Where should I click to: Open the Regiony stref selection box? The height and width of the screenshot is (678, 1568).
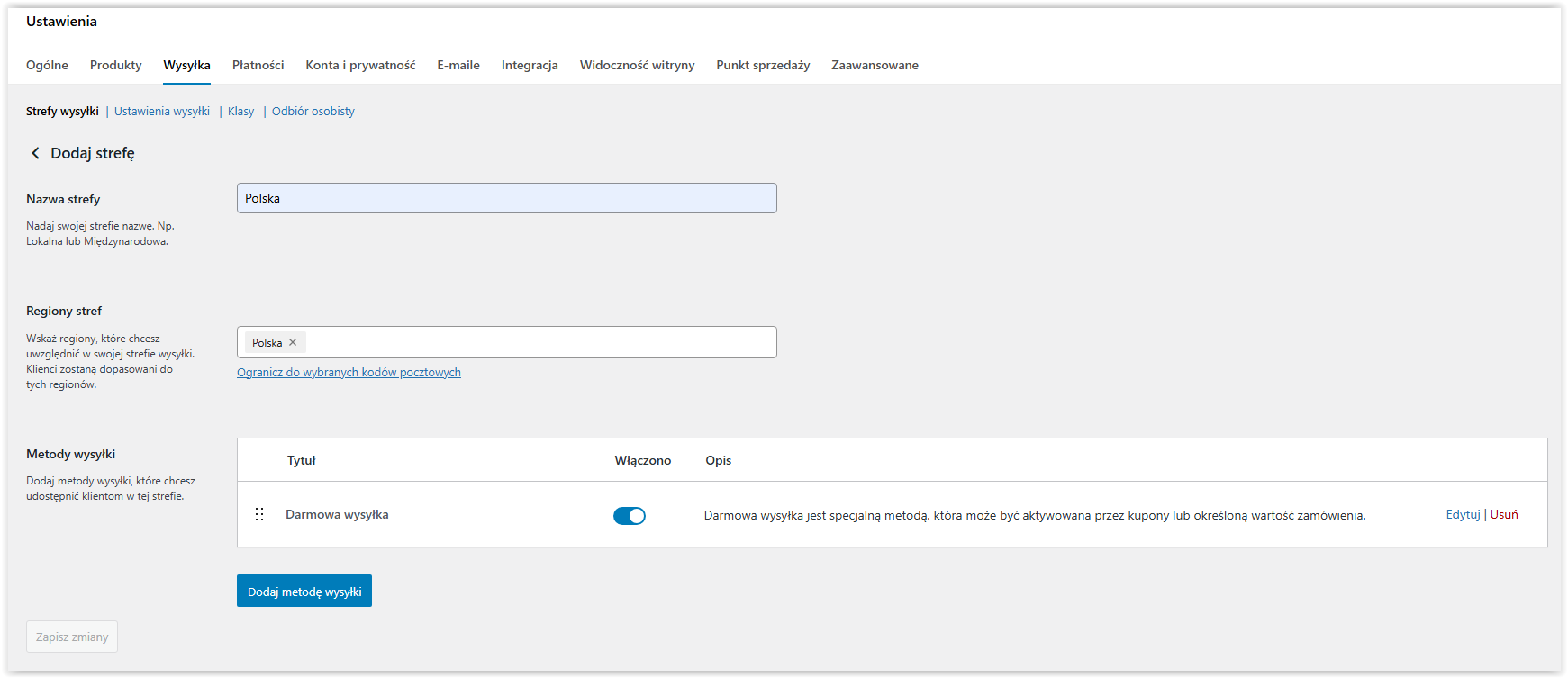(540, 342)
